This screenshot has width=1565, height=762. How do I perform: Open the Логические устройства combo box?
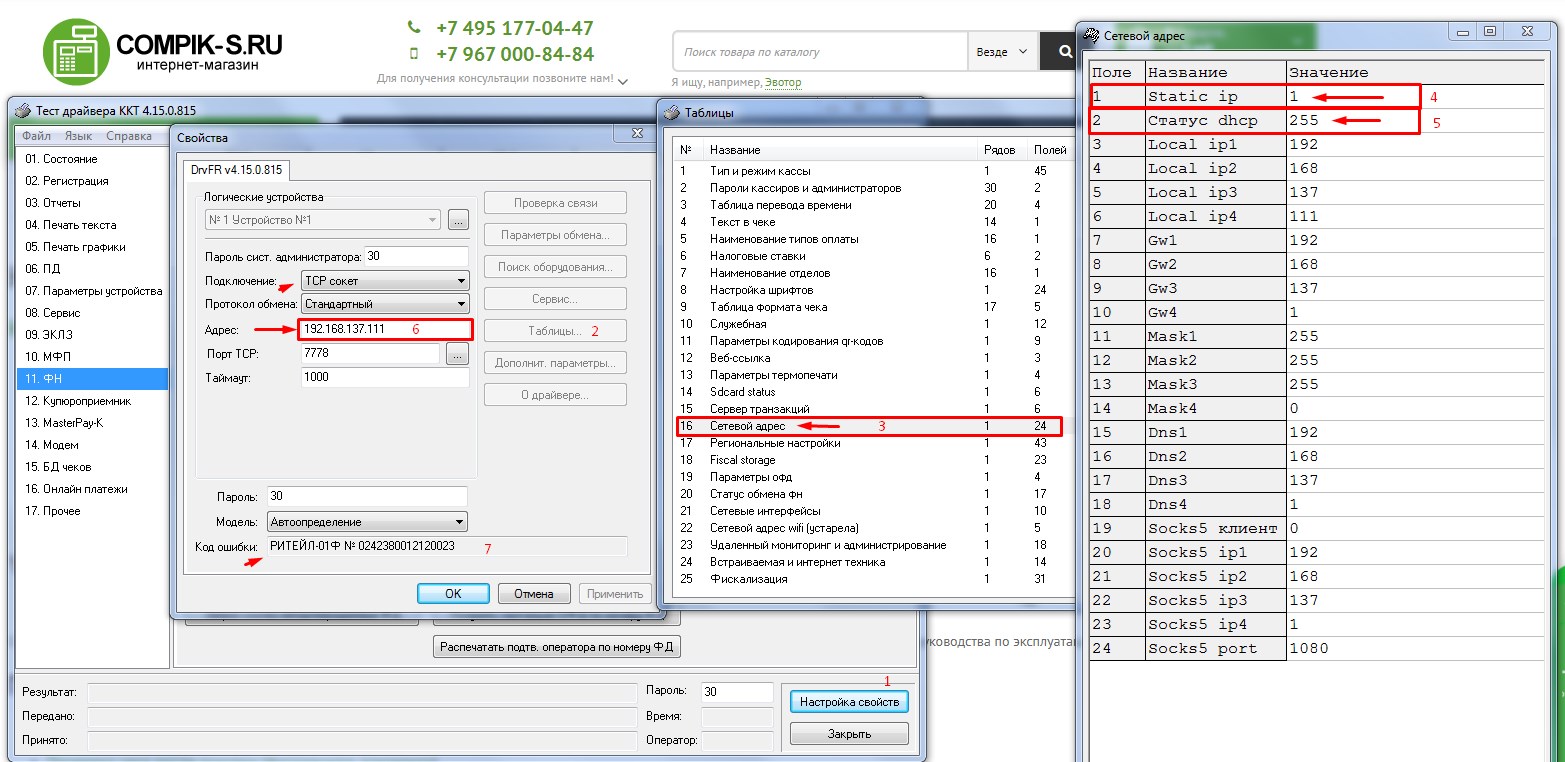click(322, 219)
